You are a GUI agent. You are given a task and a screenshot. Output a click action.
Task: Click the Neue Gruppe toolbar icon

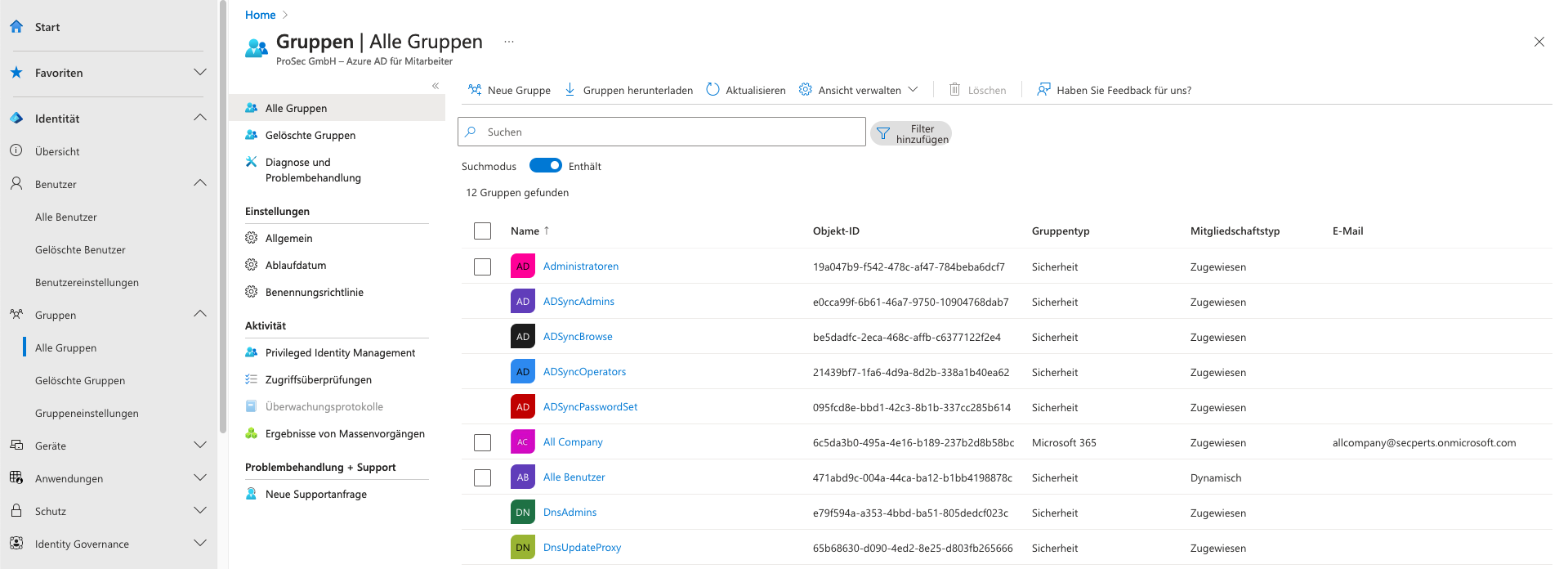[475, 90]
